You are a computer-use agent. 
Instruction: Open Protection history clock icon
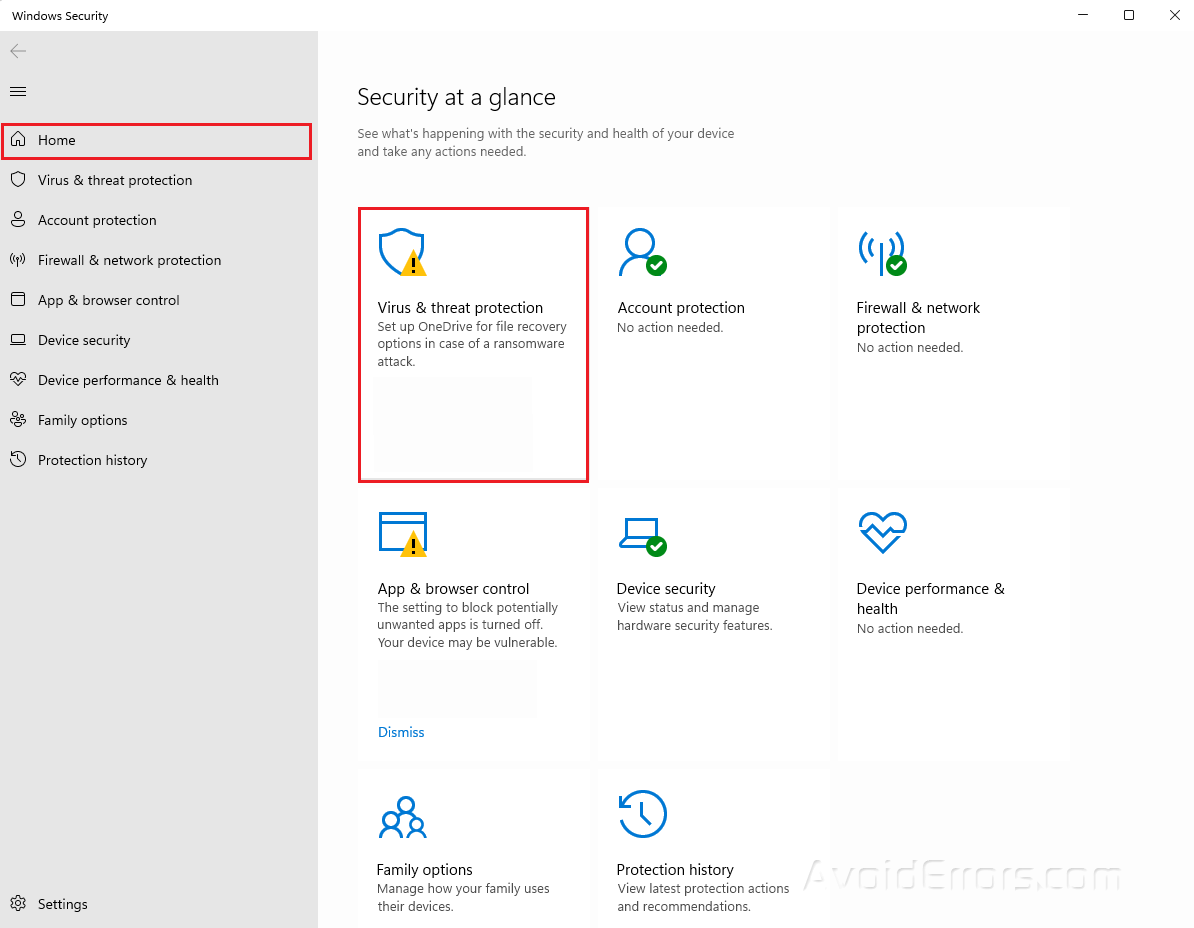pyautogui.click(x=642, y=814)
